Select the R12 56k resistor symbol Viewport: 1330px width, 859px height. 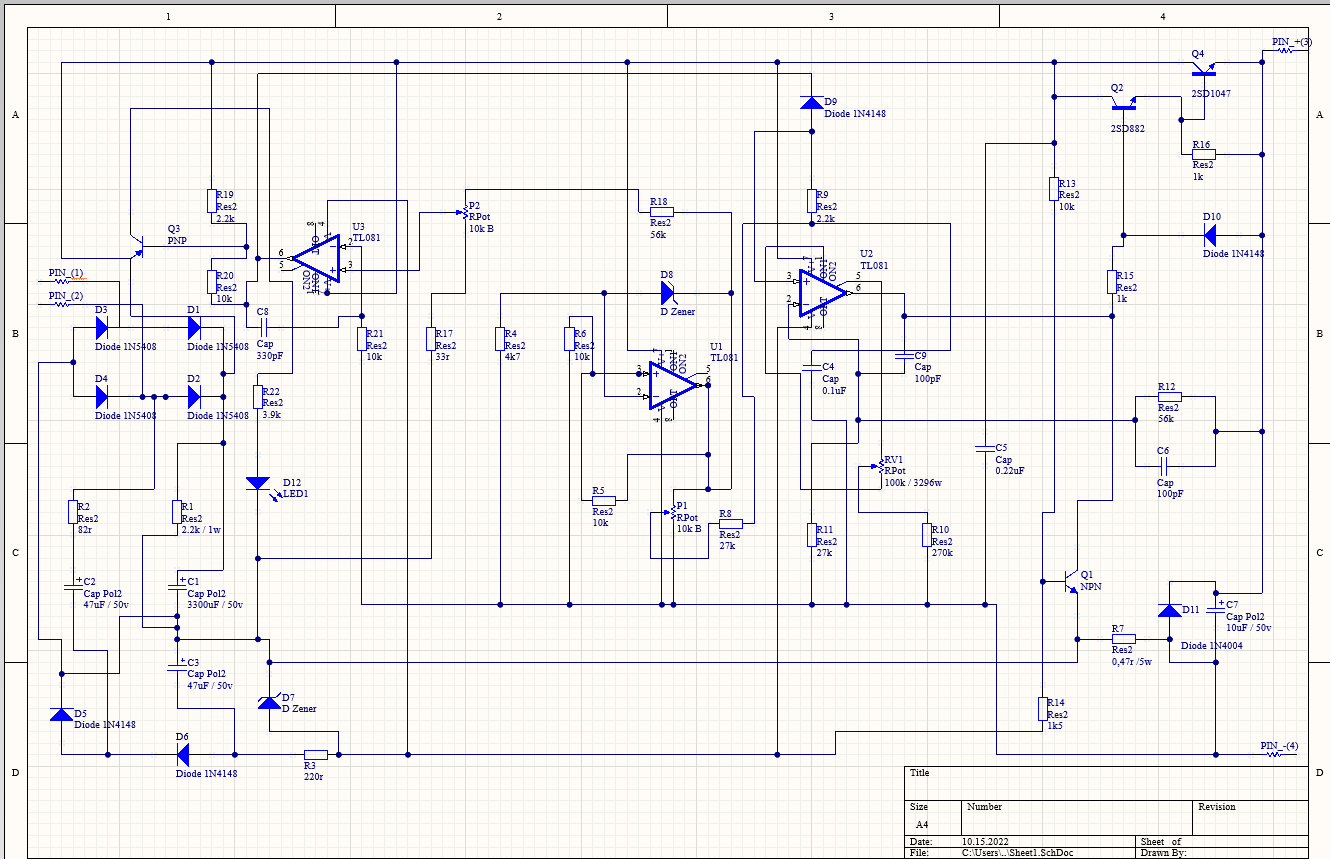click(1169, 397)
